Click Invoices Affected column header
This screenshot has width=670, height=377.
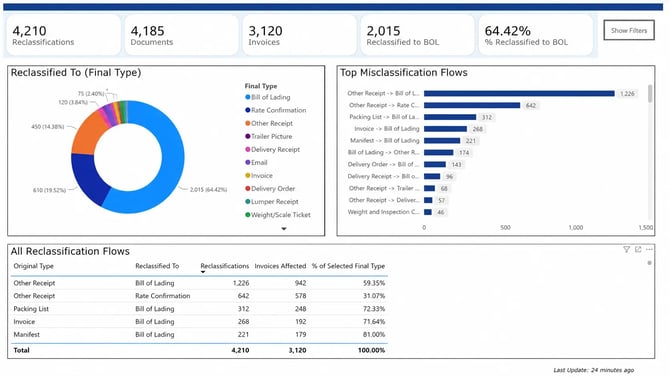click(280, 266)
